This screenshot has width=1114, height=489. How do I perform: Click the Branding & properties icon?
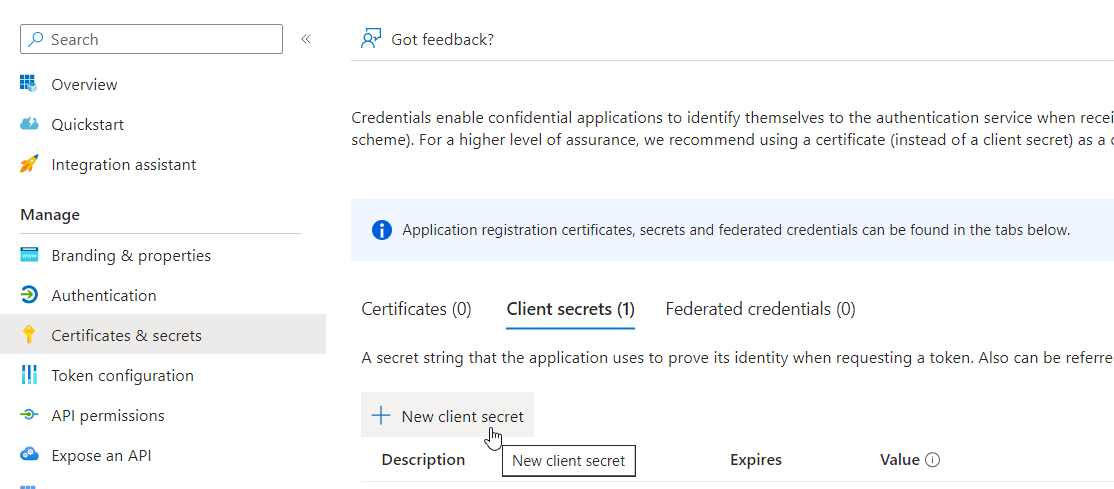(x=28, y=255)
